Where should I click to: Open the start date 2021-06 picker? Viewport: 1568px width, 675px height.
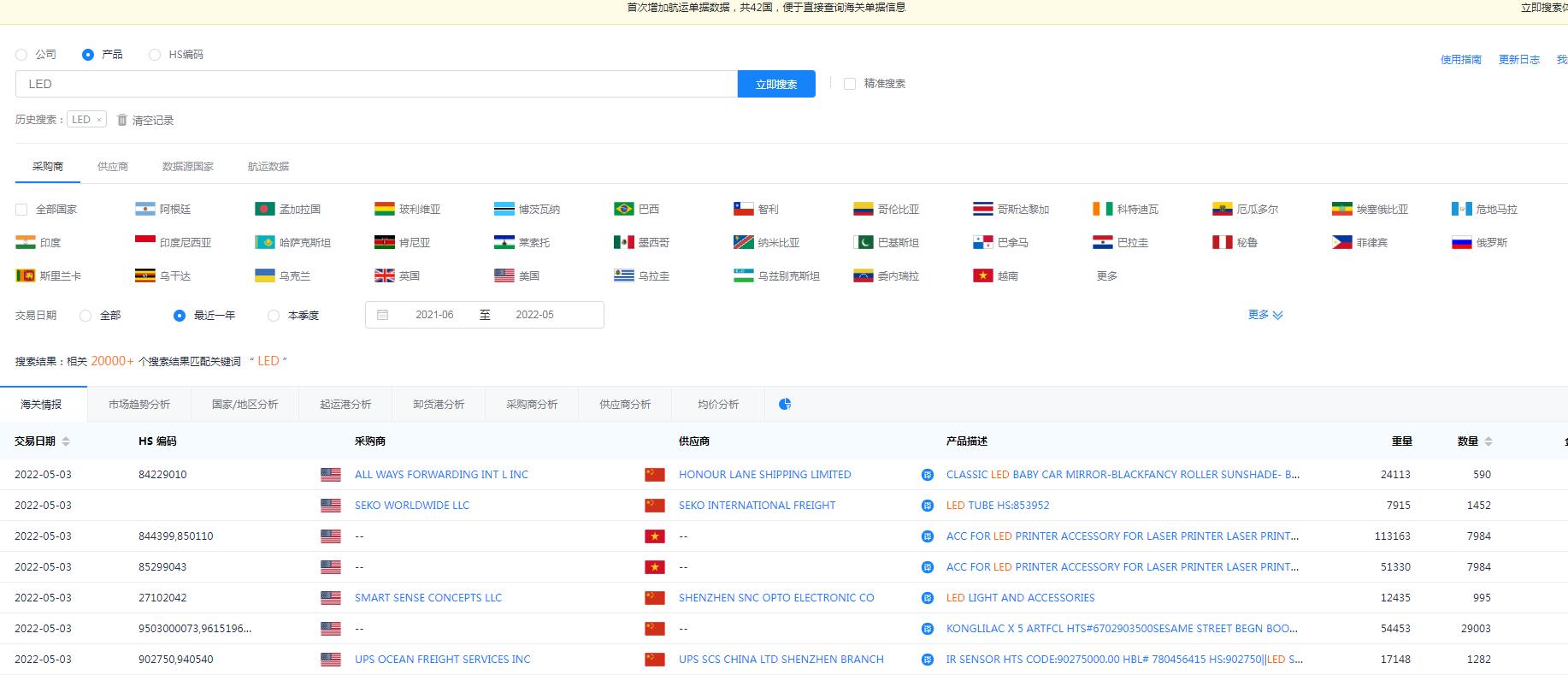pos(434,315)
